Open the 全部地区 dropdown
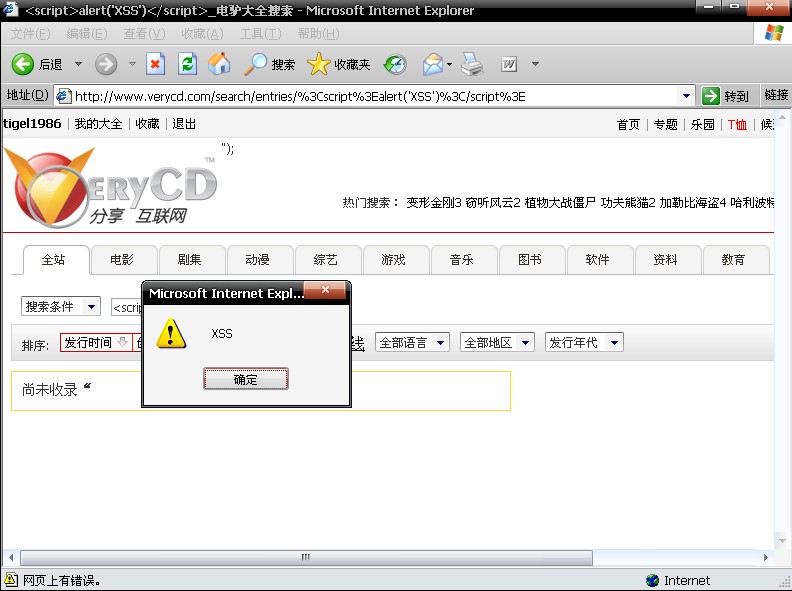 tap(497, 342)
